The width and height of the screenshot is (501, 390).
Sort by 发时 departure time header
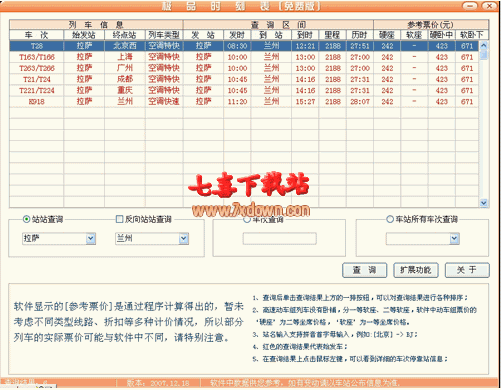[x=237, y=35]
